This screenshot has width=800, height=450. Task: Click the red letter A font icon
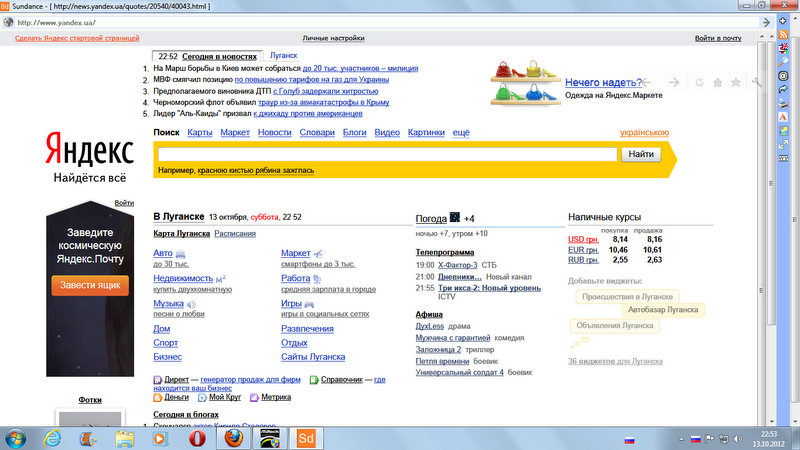tap(783, 117)
